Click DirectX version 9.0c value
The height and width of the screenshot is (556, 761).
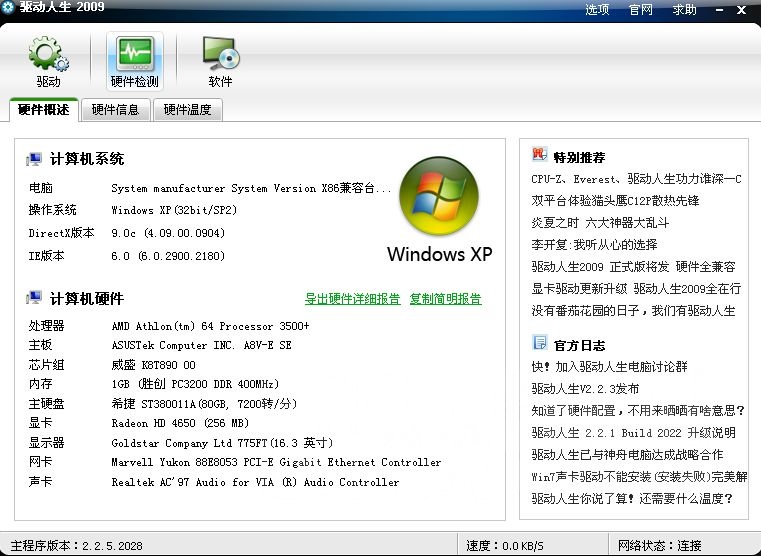tap(168, 233)
